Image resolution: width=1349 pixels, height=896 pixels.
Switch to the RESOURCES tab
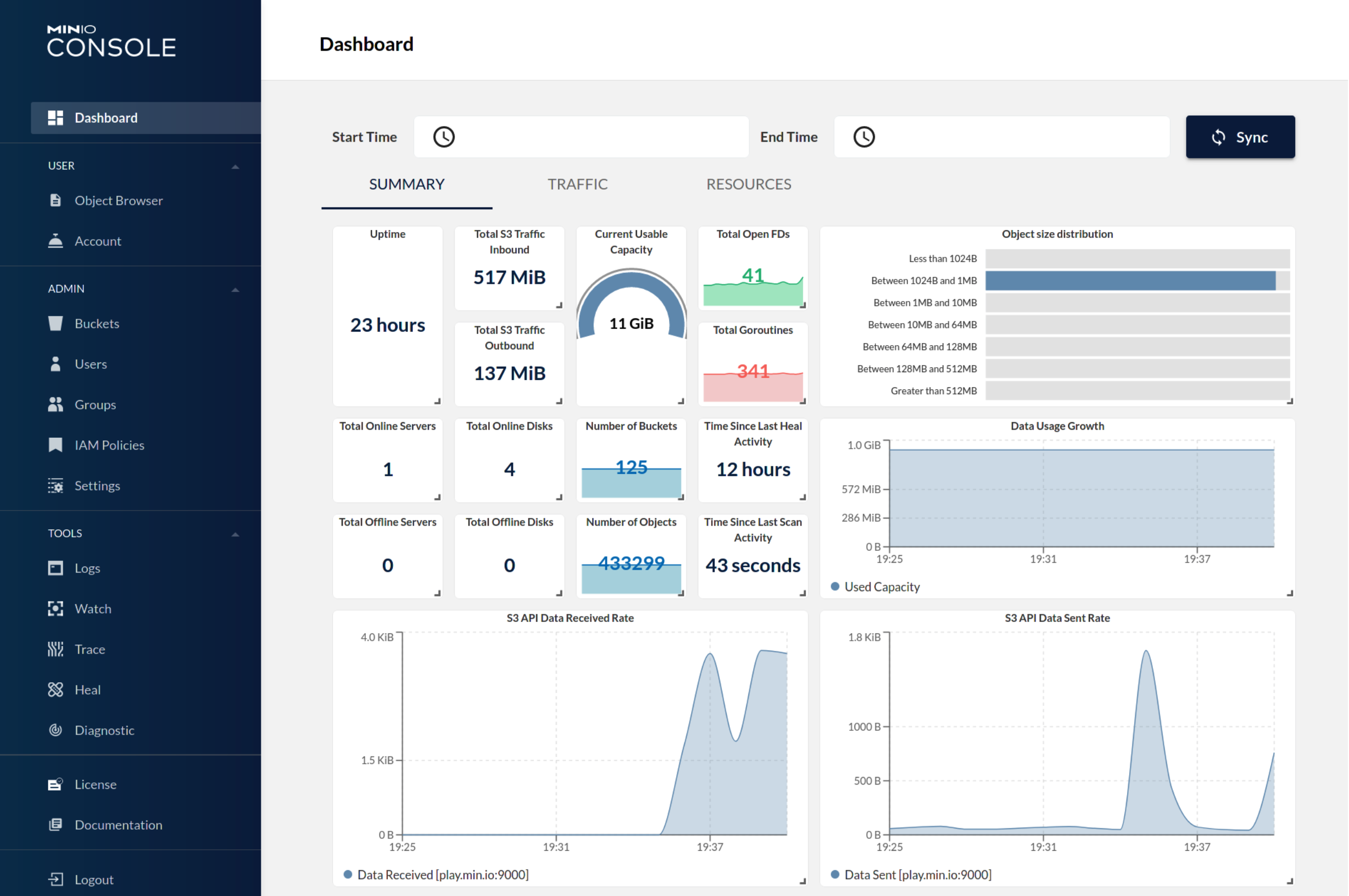[x=748, y=184]
